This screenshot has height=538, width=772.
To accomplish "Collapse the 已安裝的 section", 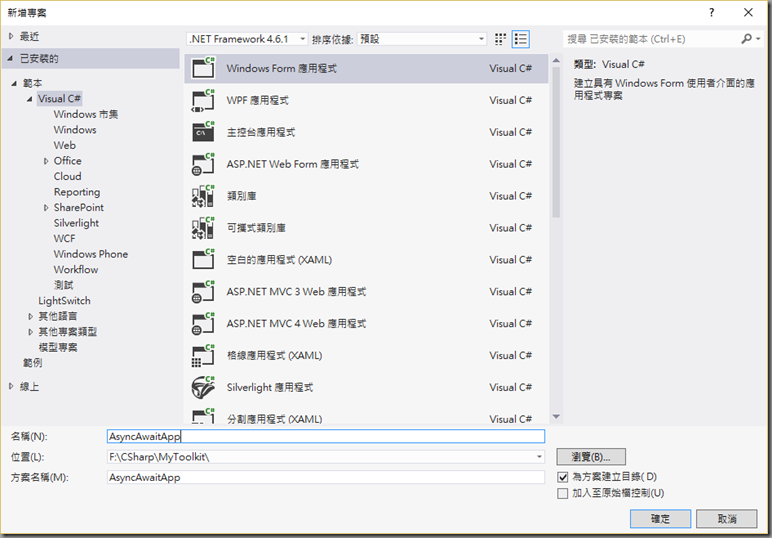I will coord(10,59).
